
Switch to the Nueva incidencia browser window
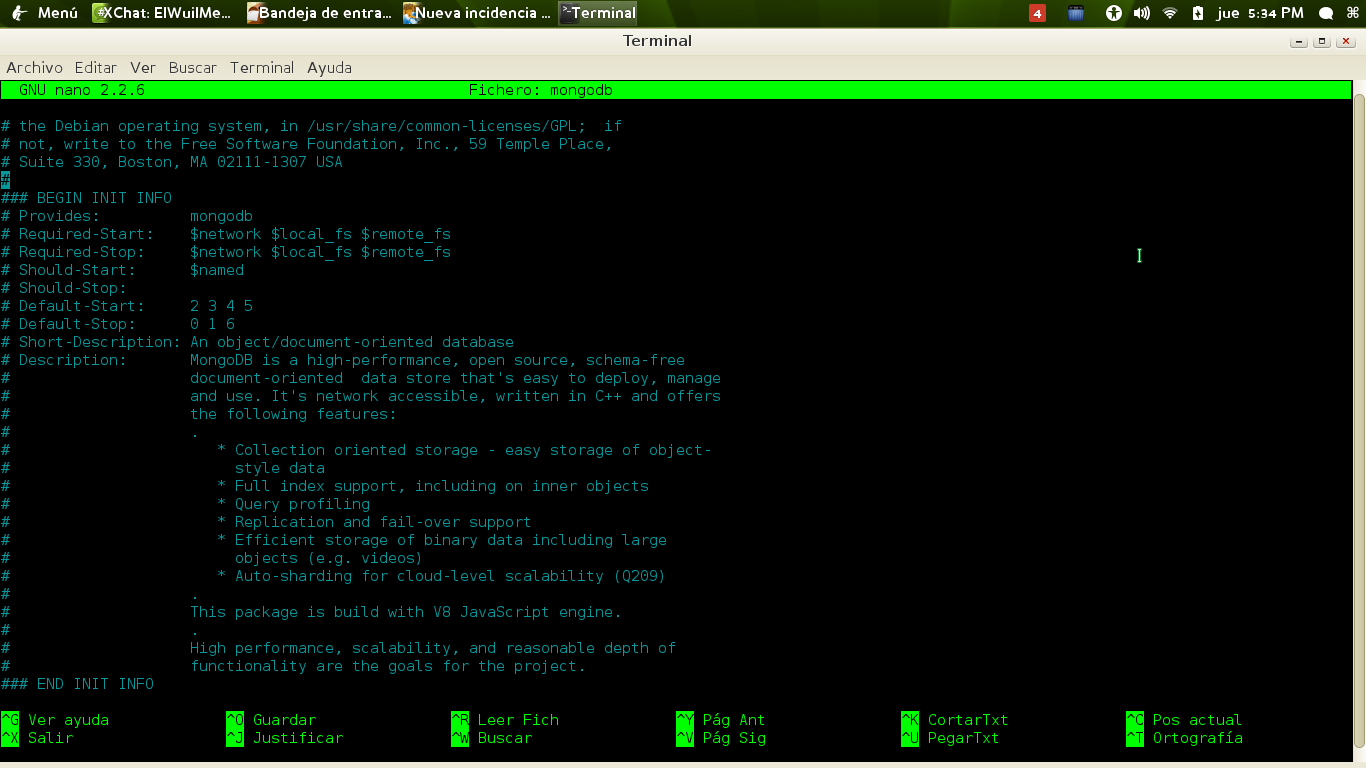(477, 13)
